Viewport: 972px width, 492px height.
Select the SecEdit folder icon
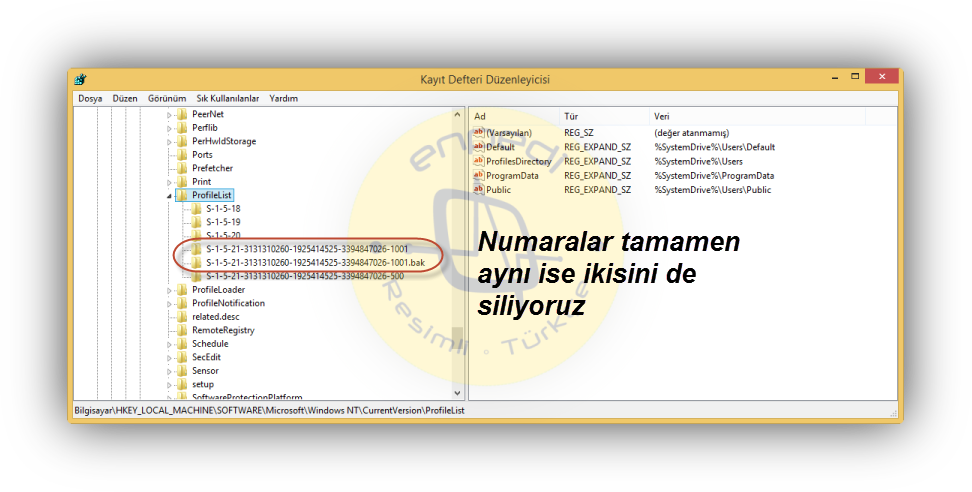(182, 357)
